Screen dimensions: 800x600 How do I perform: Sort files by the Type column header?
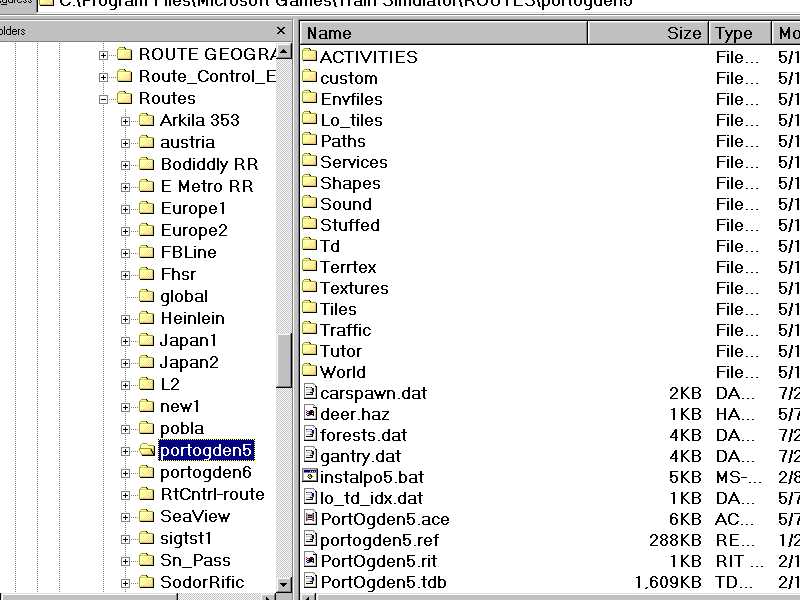(740, 33)
